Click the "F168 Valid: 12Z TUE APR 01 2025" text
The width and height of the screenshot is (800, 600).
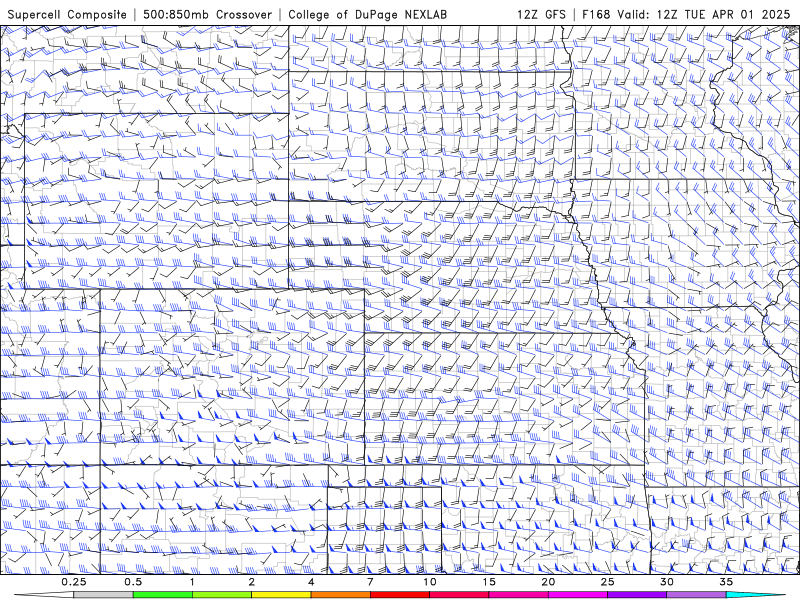point(686,15)
